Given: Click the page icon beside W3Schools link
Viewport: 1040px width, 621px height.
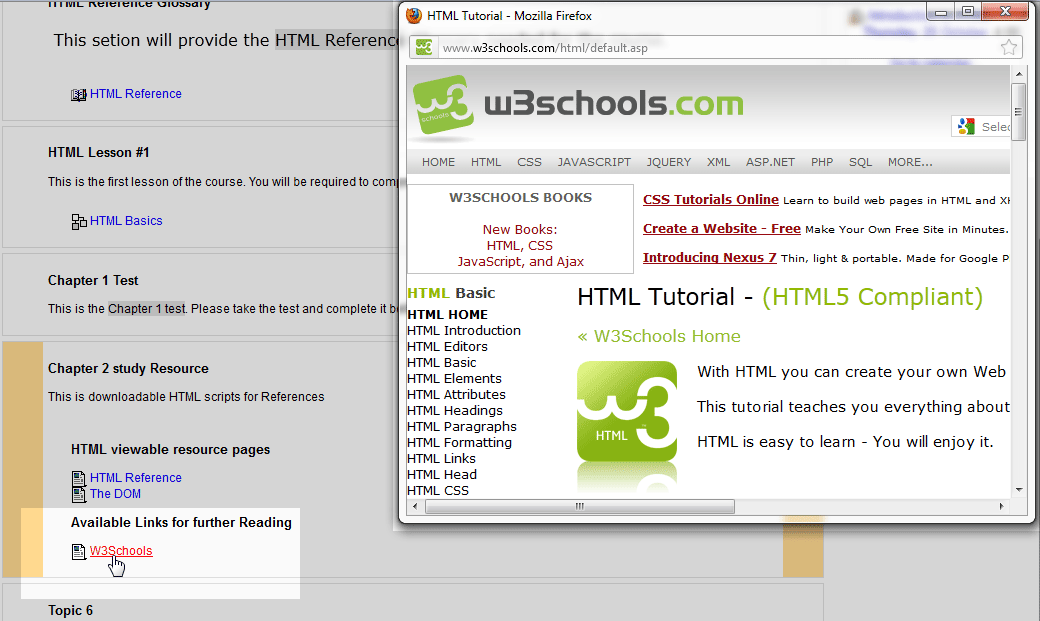Looking at the screenshot, I should tap(78, 551).
